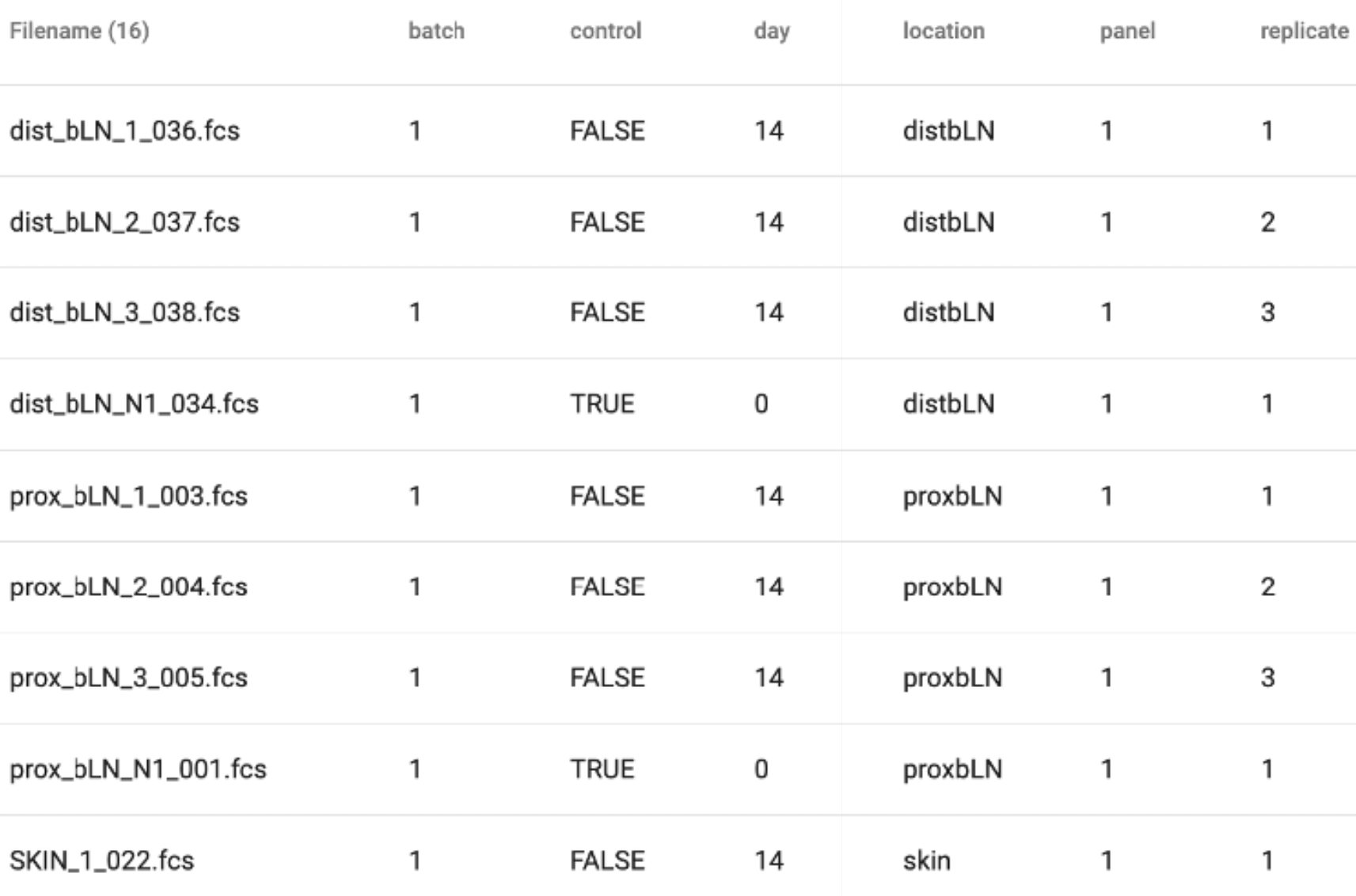Click skin location cell for SKIN_1_022.fcs

click(926, 860)
